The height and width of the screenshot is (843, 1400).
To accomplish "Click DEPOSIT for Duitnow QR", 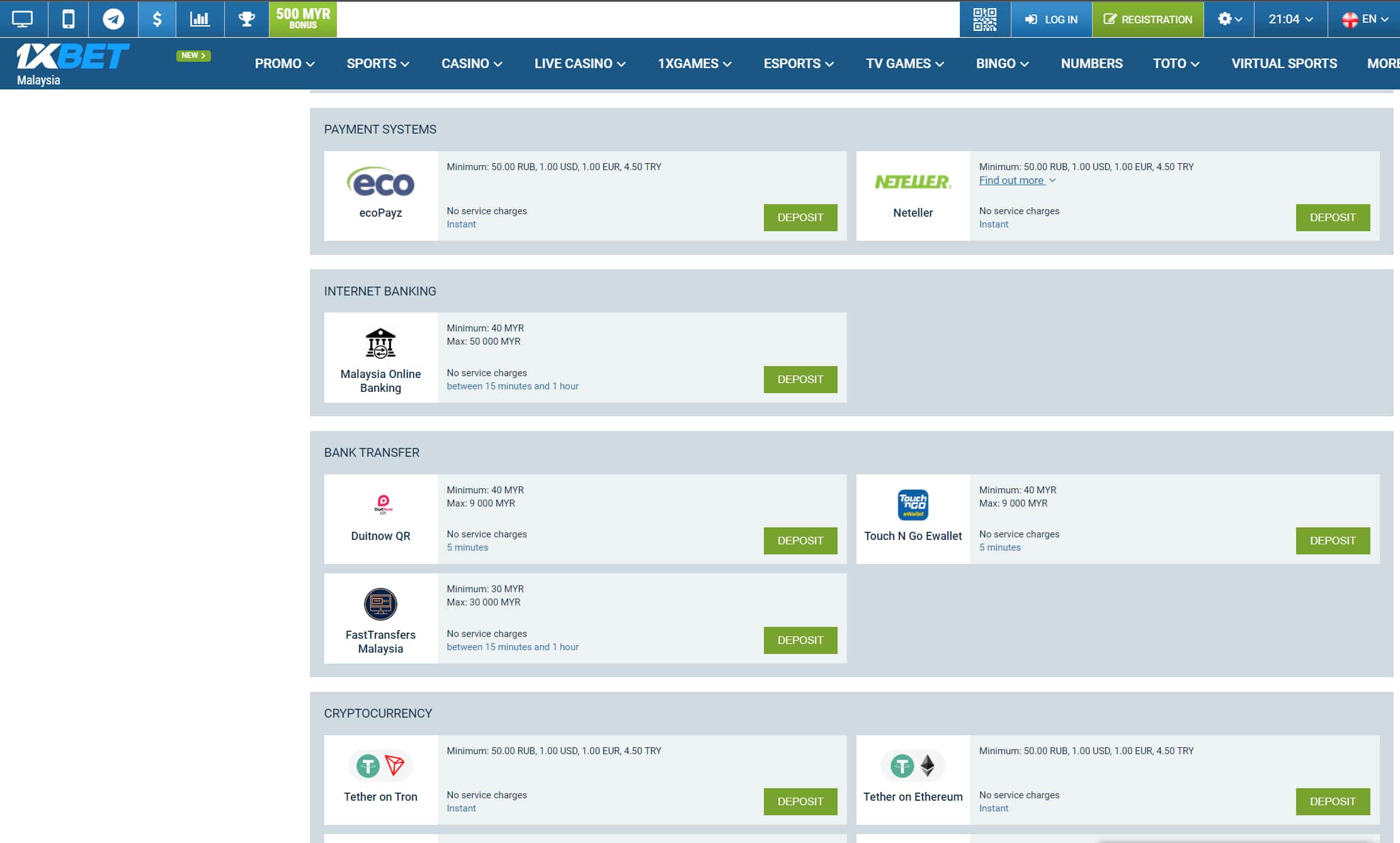I will point(800,541).
